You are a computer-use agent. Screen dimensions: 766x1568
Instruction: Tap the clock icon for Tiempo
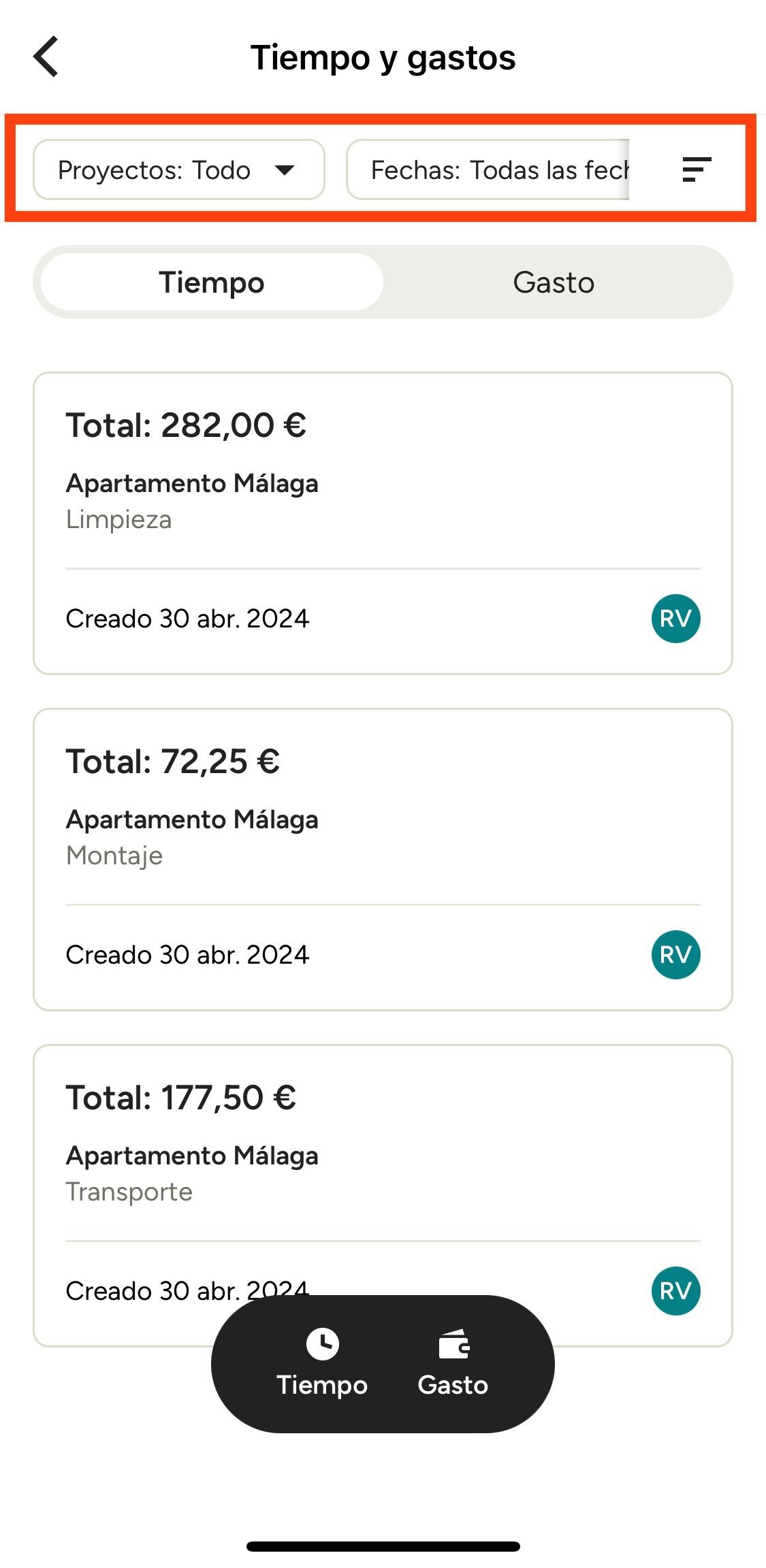click(x=322, y=1344)
